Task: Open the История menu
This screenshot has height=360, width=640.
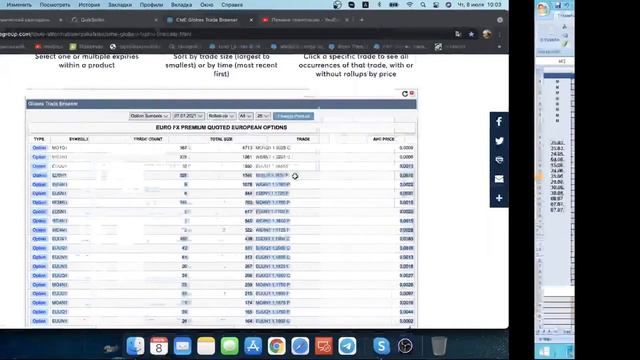Action: pyautogui.click(x=89, y=4)
